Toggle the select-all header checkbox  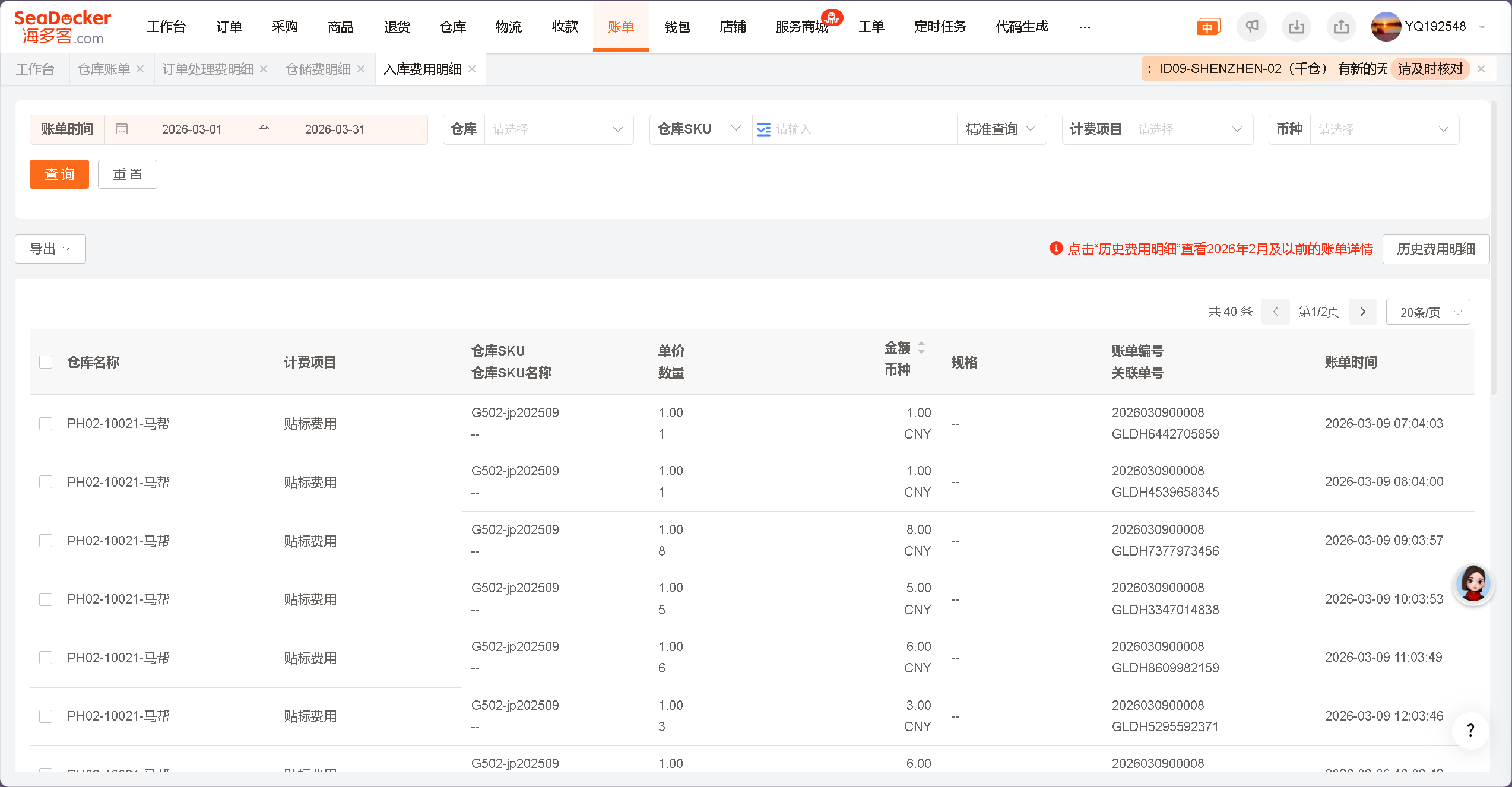pyautogui.click(x=46, y=362)
